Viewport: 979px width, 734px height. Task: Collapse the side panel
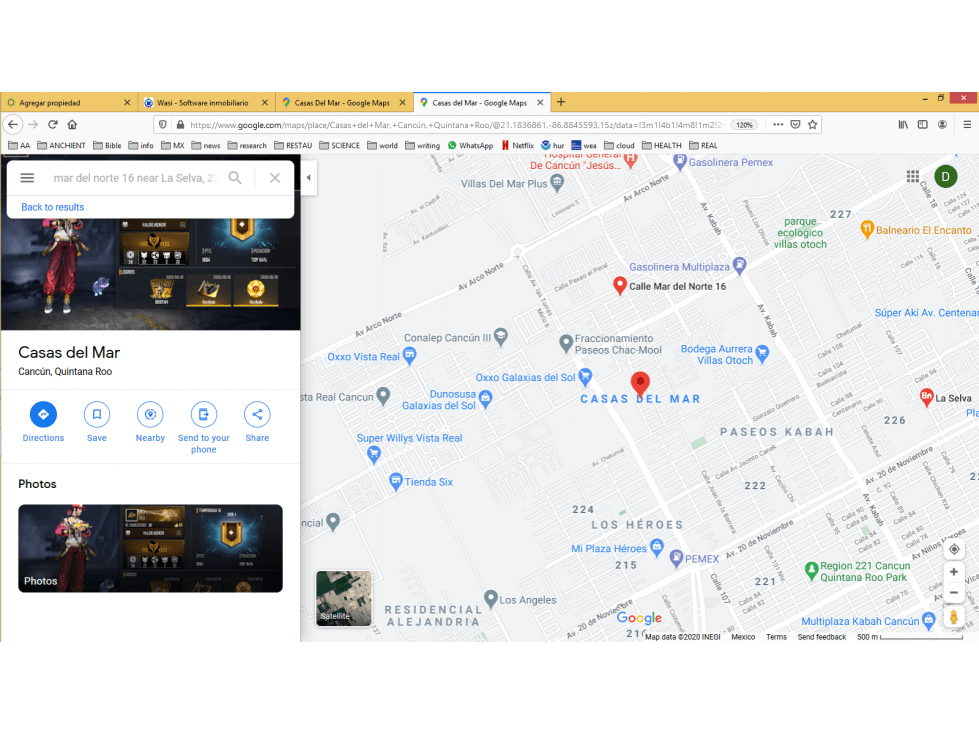[x=308, y=178]
